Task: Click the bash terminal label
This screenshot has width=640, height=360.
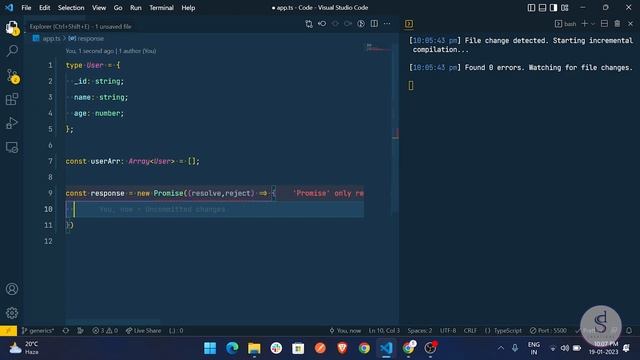Action: click(566, 24)
